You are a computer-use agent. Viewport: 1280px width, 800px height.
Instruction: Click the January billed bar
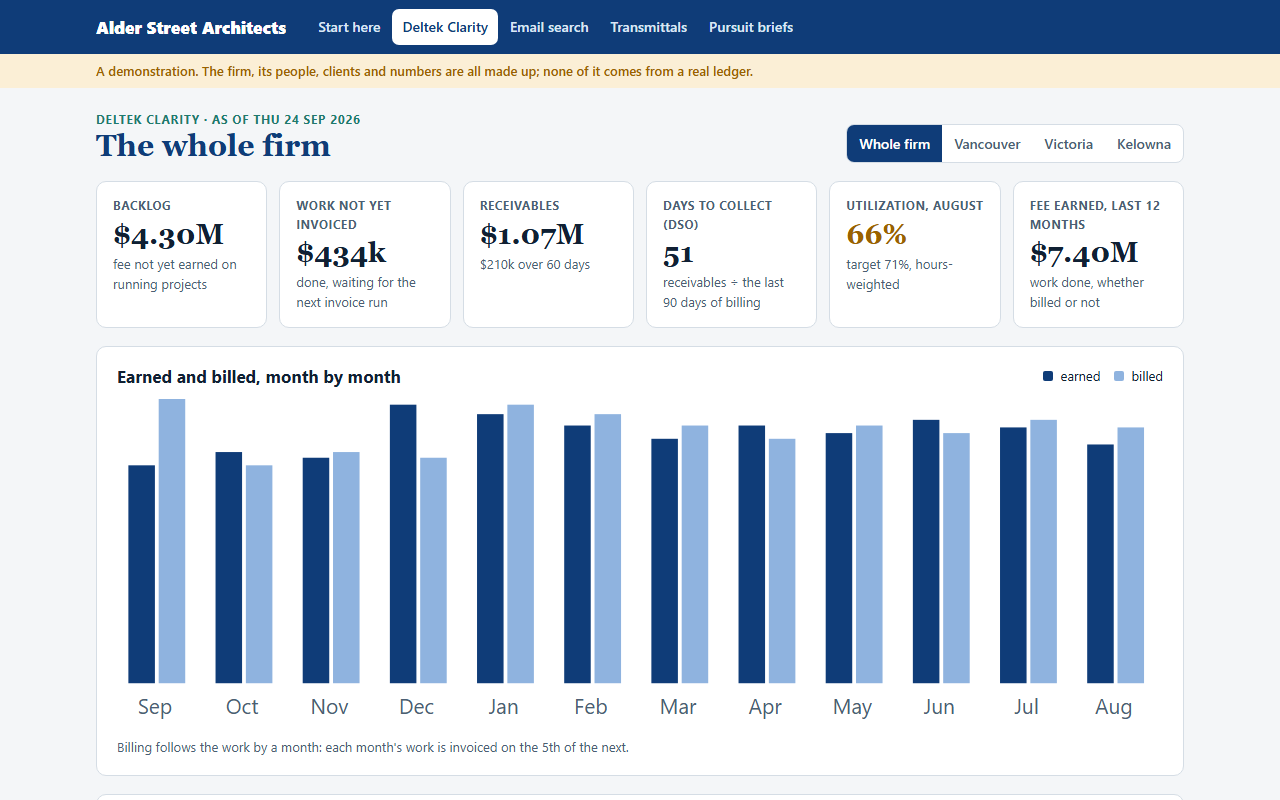click(x=520, y=544)
